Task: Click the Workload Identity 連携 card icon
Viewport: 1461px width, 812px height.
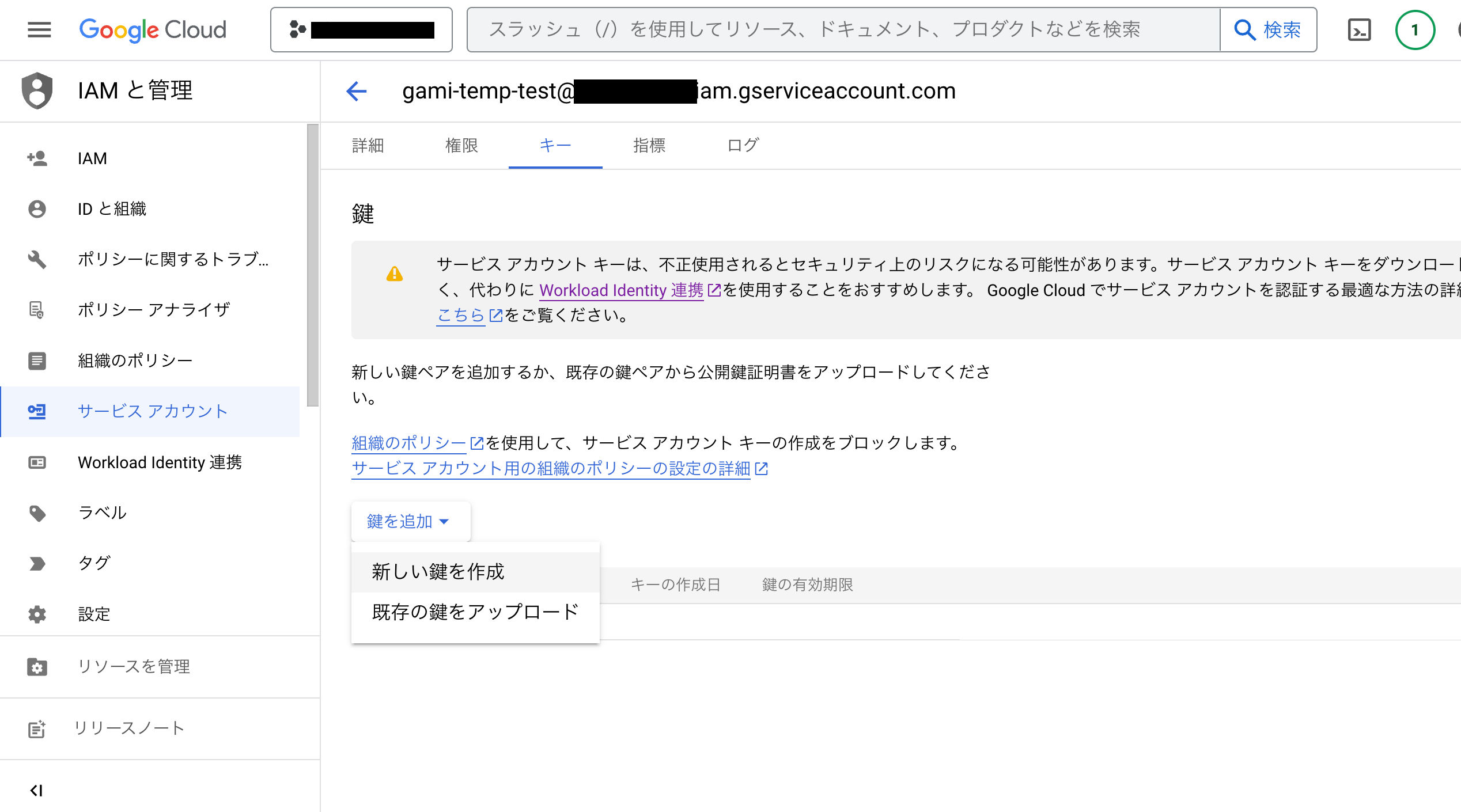Action: click(37, 462)
